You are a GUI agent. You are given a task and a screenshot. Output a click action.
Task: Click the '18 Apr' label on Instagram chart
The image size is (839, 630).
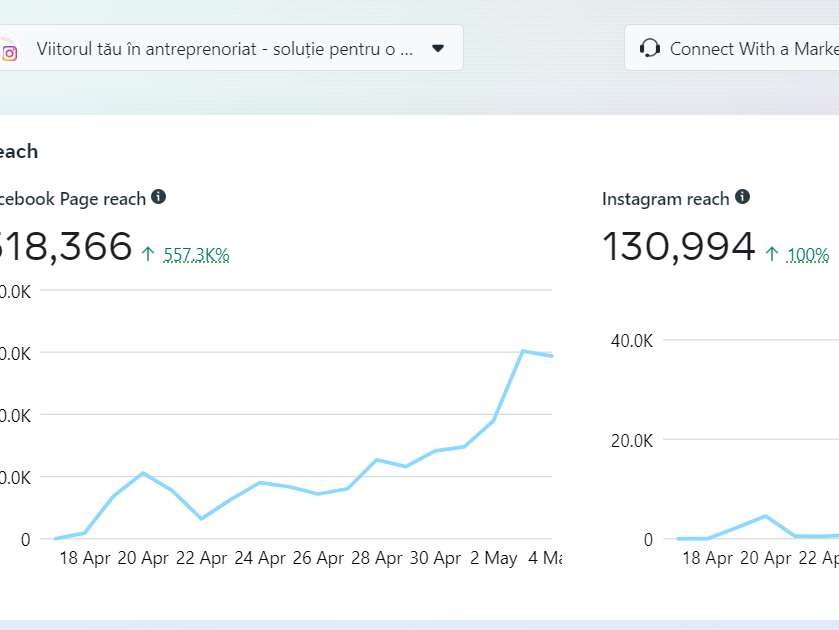pos(707,558)
